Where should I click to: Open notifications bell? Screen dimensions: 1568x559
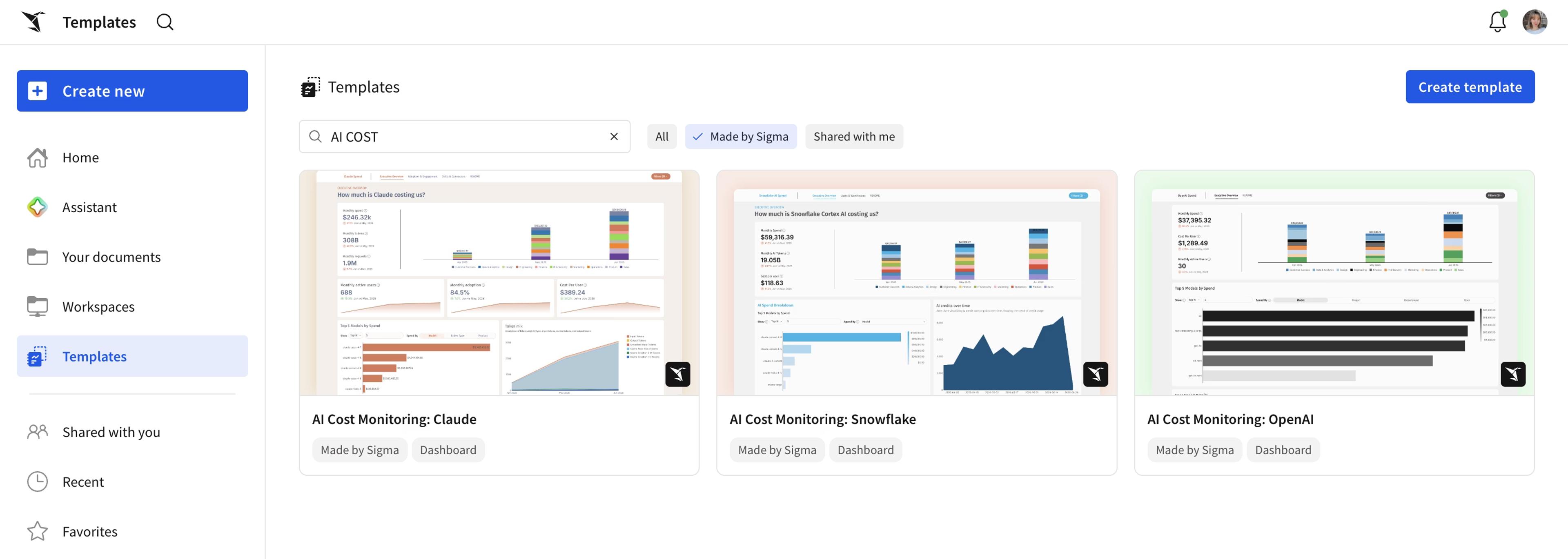[1497, 22]
